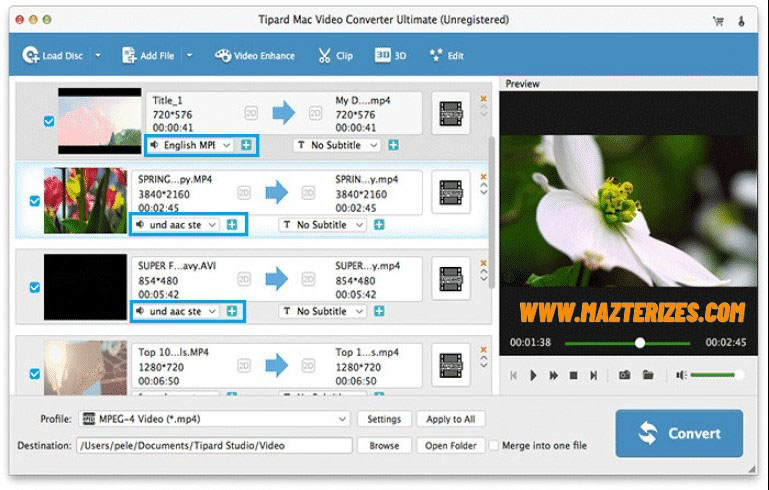Screen dimensions: 769x490
Task: Open the snapshot folder icon
Action: point(648,375)
